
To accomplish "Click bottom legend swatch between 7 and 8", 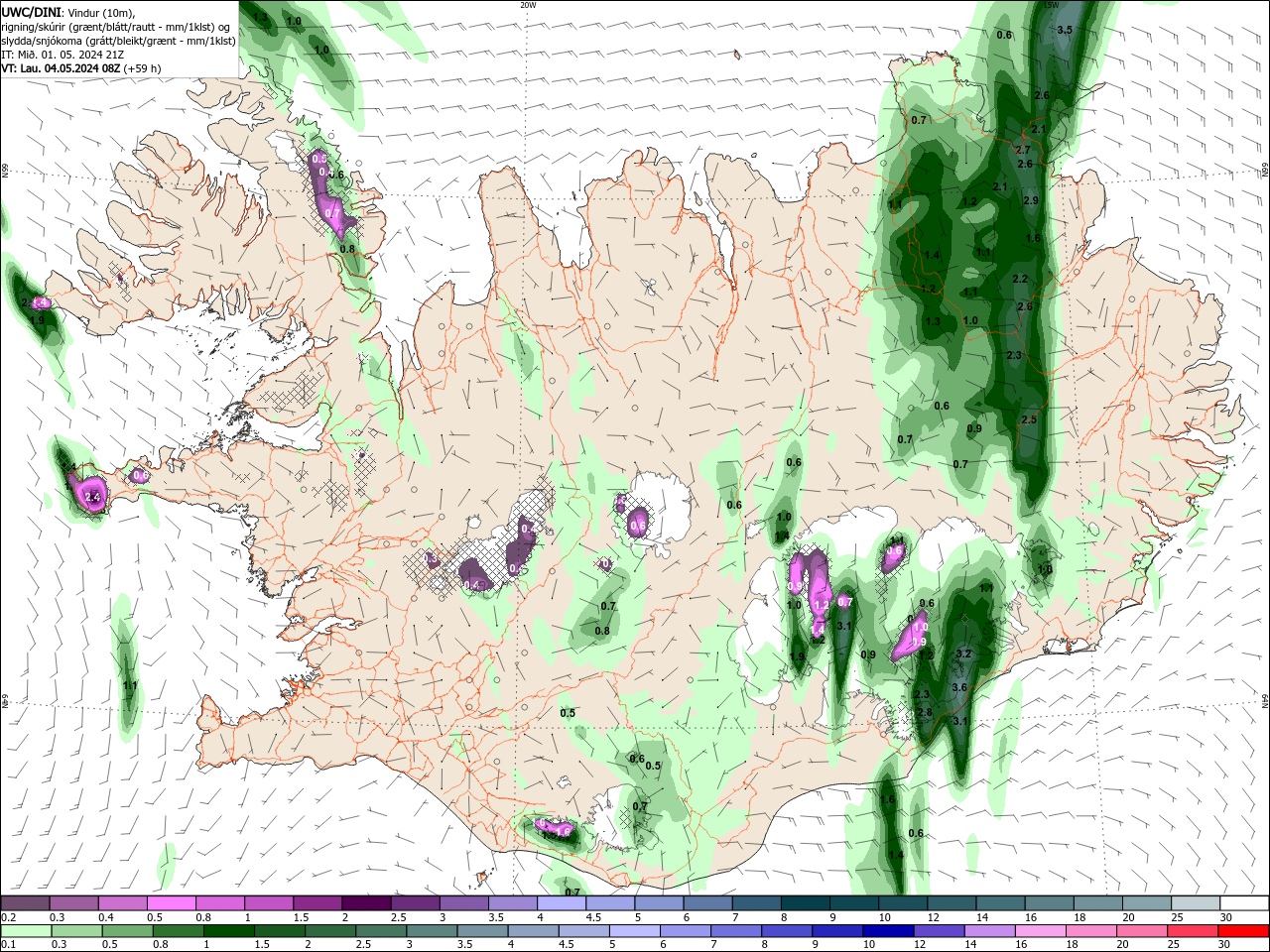I will pyautogui.click(x=736, y=932).
